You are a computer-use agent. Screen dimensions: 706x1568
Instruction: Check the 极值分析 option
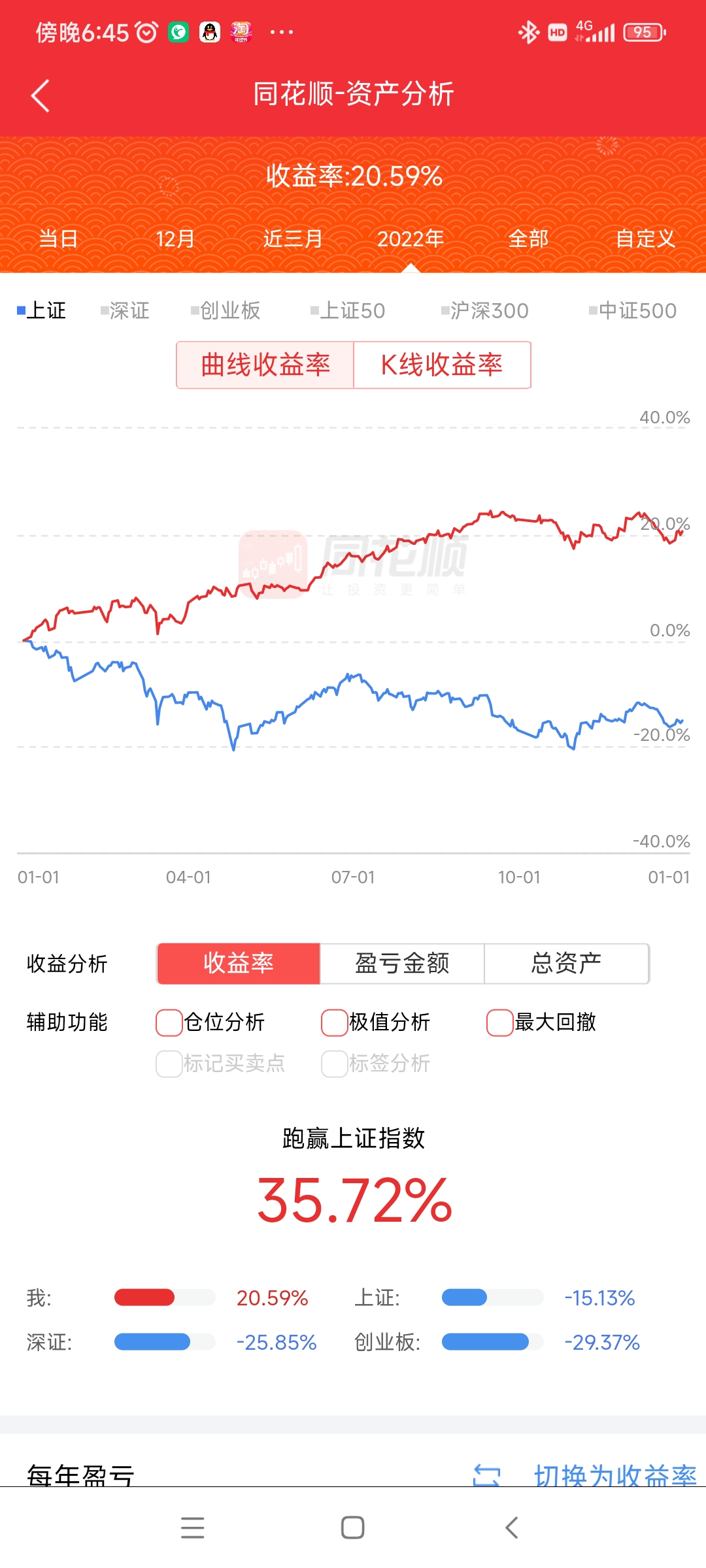point(335,1022)
